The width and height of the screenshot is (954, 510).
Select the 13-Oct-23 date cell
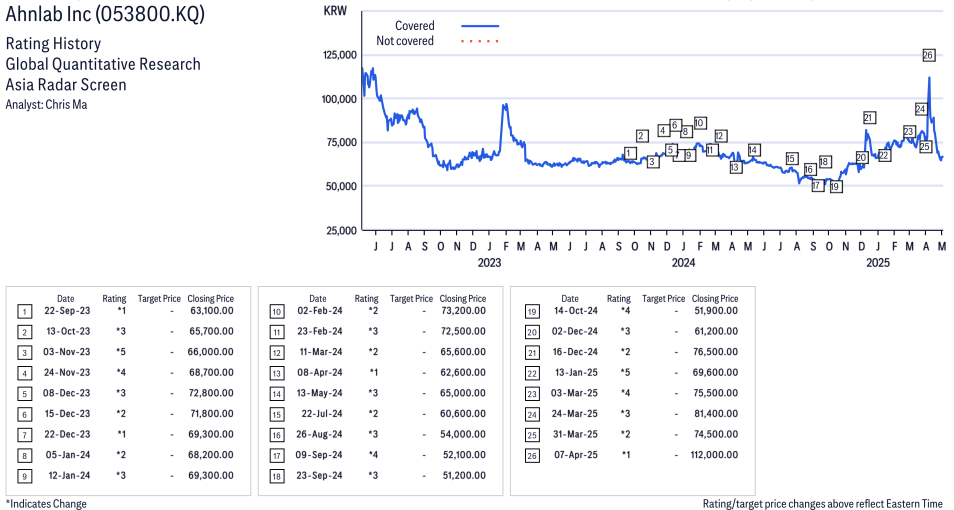click(68, 332)
